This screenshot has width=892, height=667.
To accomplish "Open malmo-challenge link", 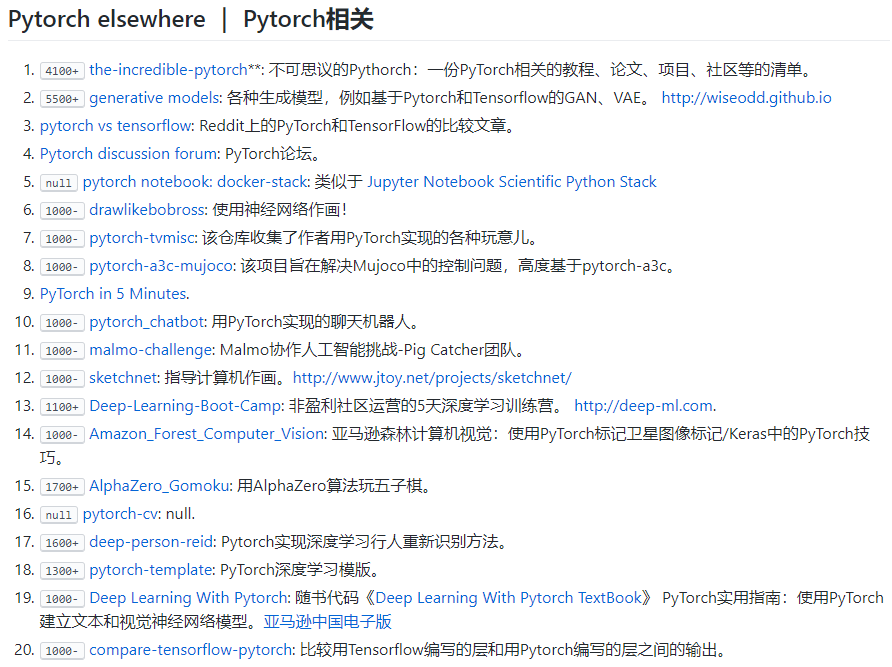I will [151, 350].
